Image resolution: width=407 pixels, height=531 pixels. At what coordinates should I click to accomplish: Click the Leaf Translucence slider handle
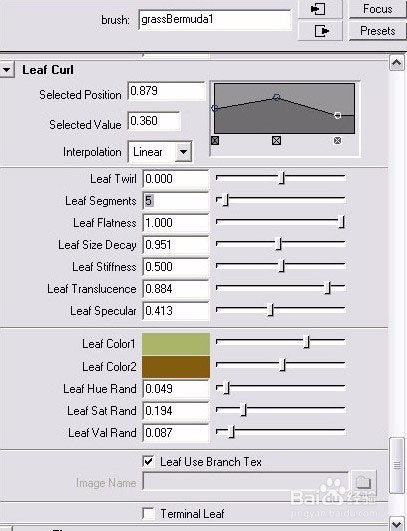coord(327,288)
